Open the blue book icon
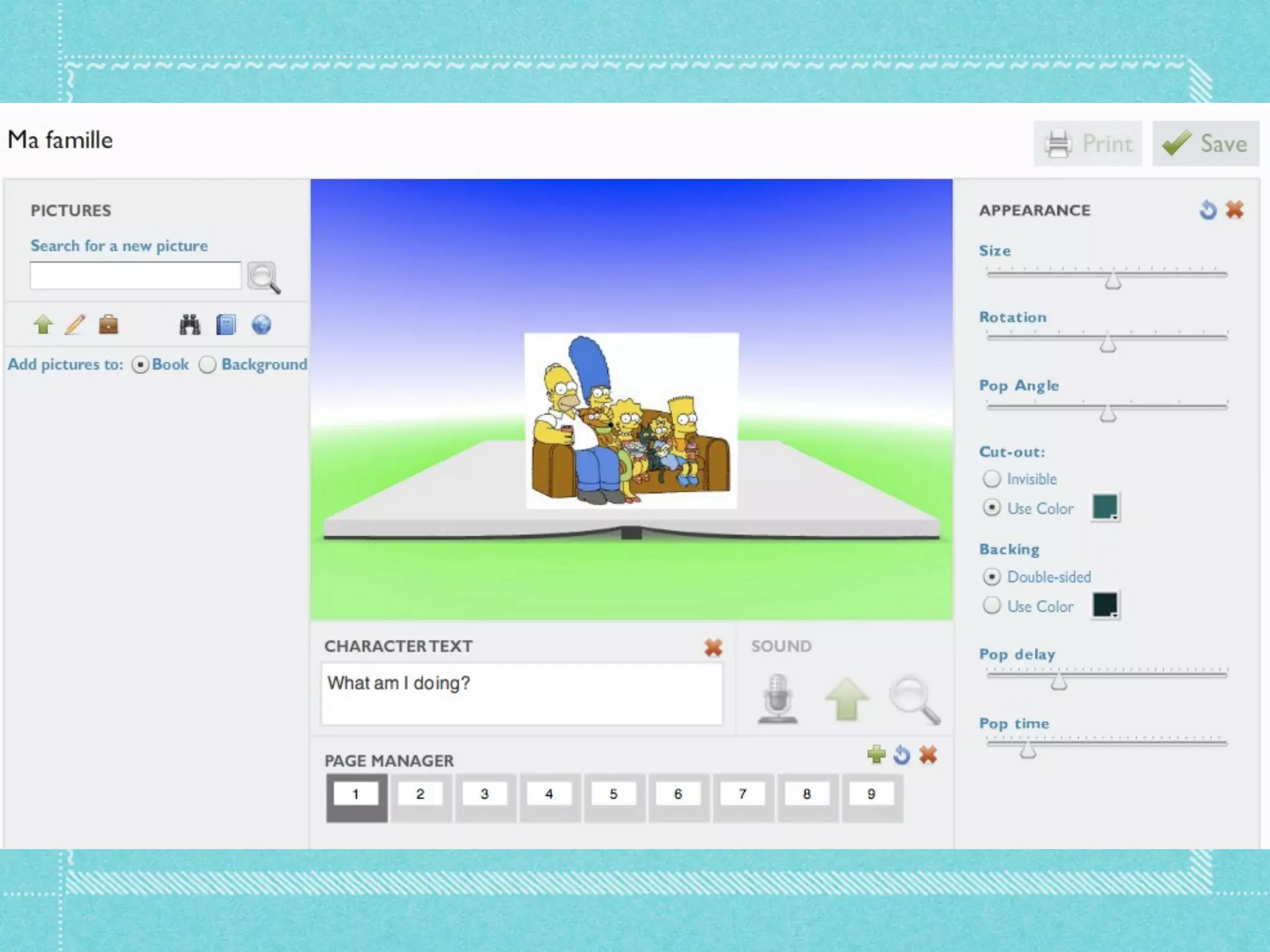Screen dimensions: 1270x952 click(226, 324)
